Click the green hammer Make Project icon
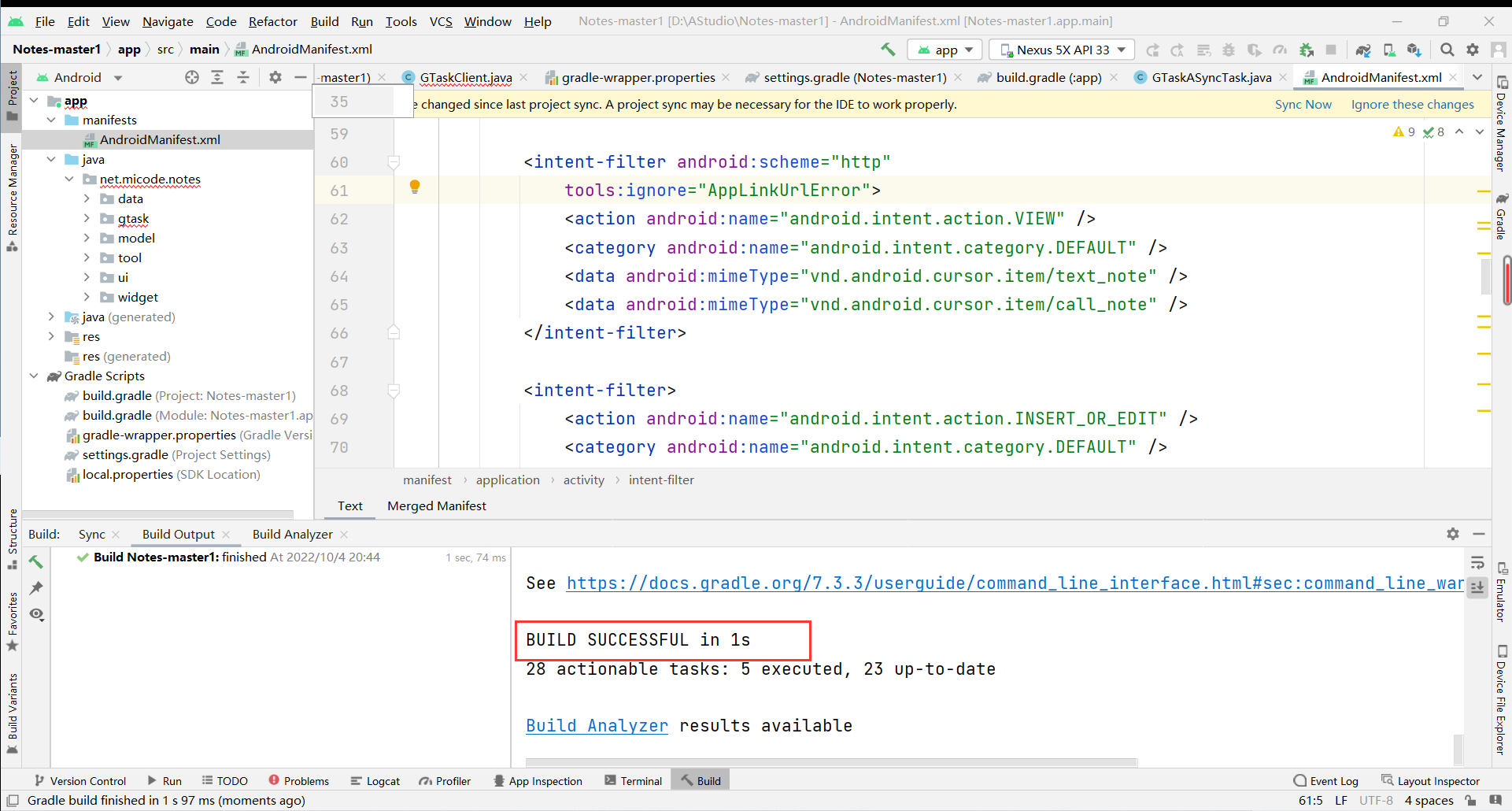Image resolution: width=1512 pixels, height=811 pixels. (x=888, y=50)
